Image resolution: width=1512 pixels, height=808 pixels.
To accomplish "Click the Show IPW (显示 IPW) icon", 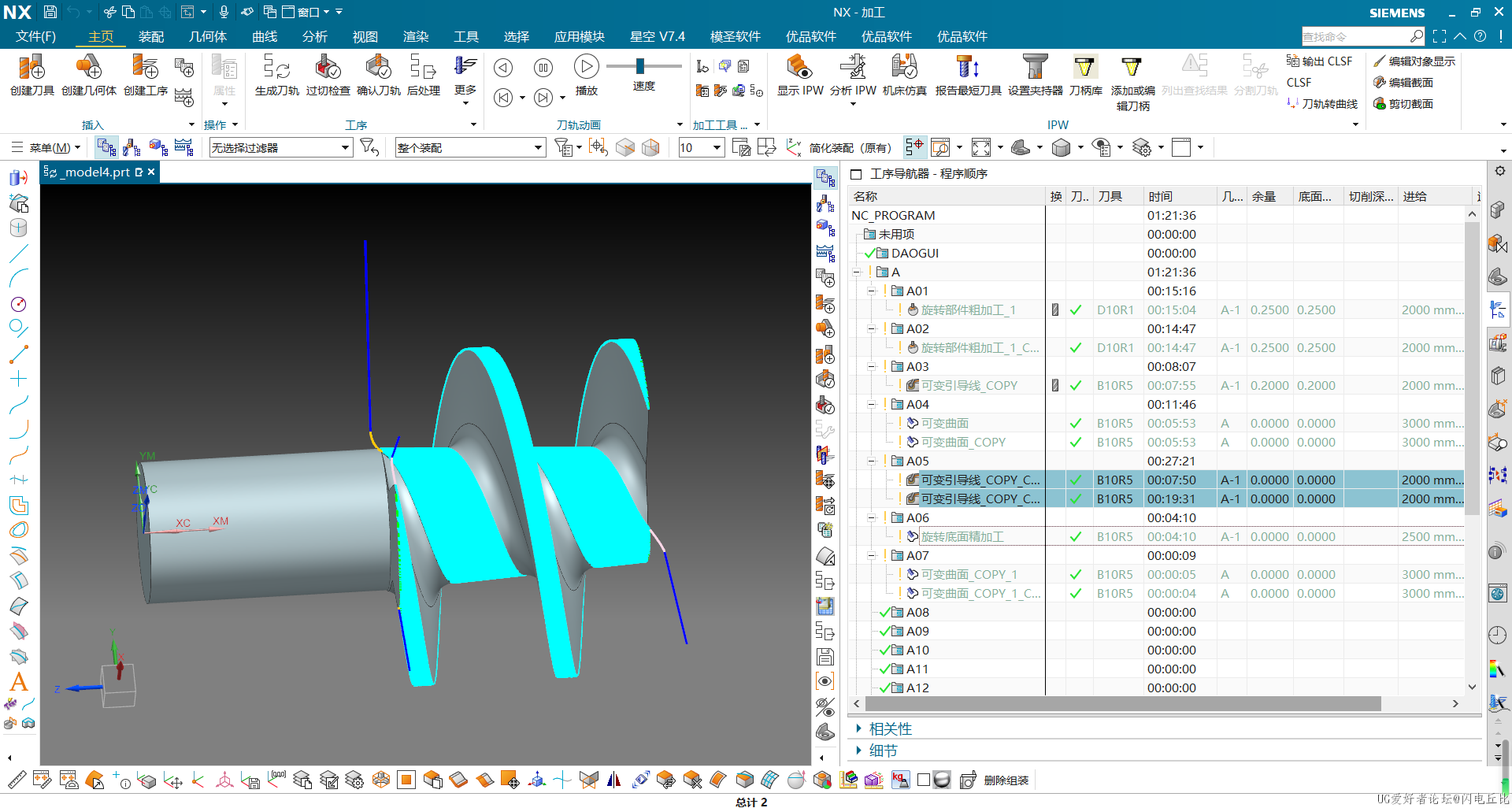I will click(800, 68).
